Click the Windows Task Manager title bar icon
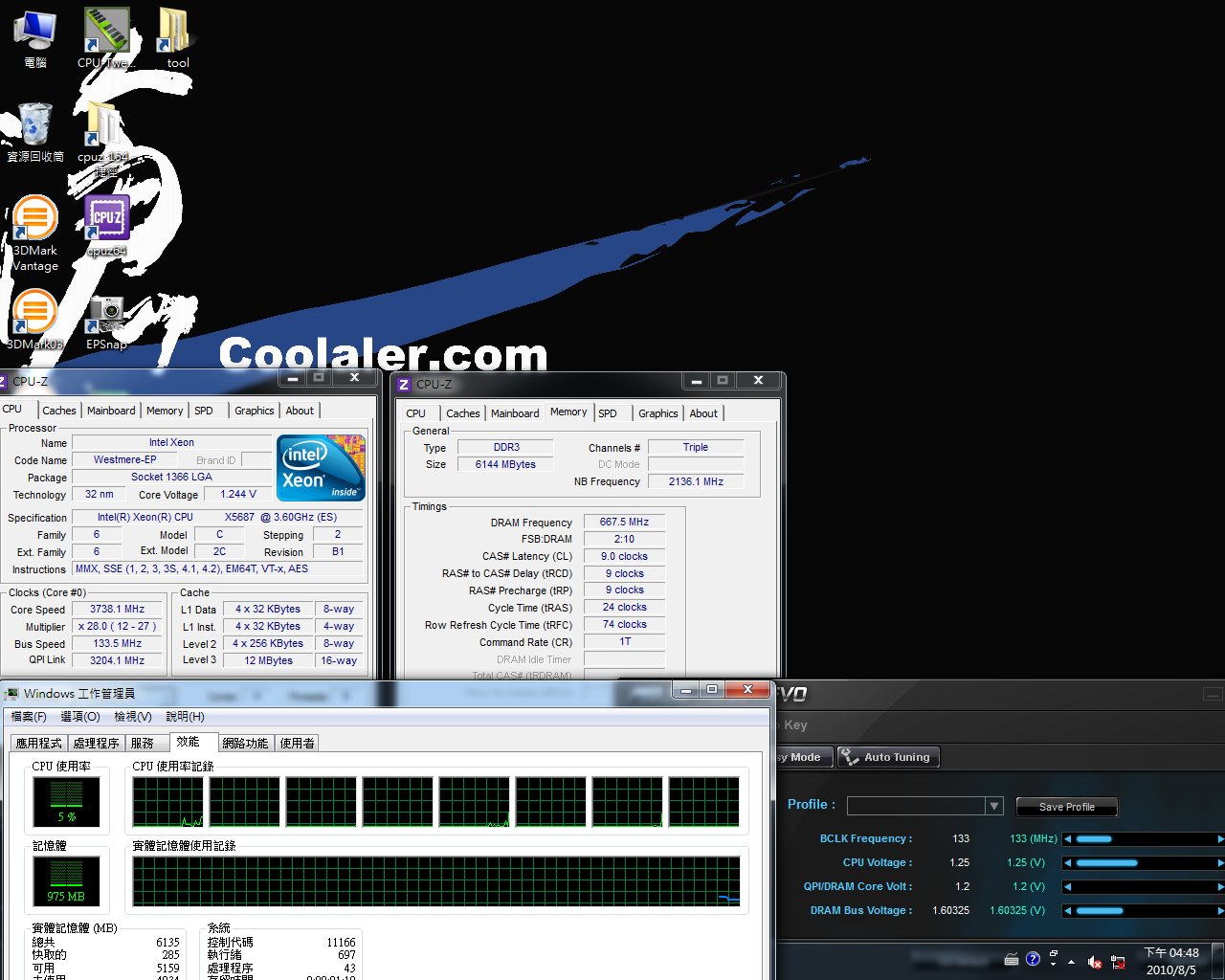 pos(11,693)
